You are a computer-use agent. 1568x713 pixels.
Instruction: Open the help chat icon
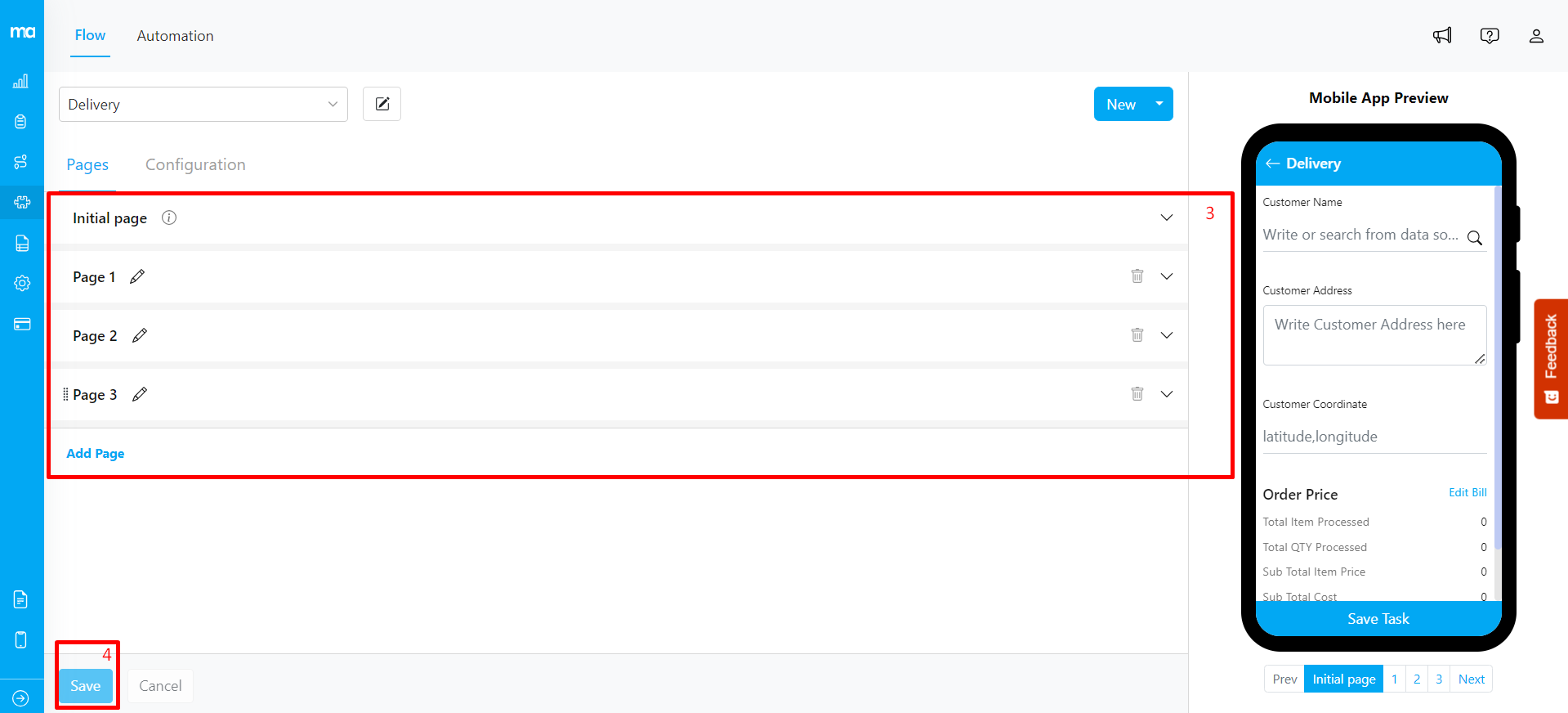(1490, 36)
